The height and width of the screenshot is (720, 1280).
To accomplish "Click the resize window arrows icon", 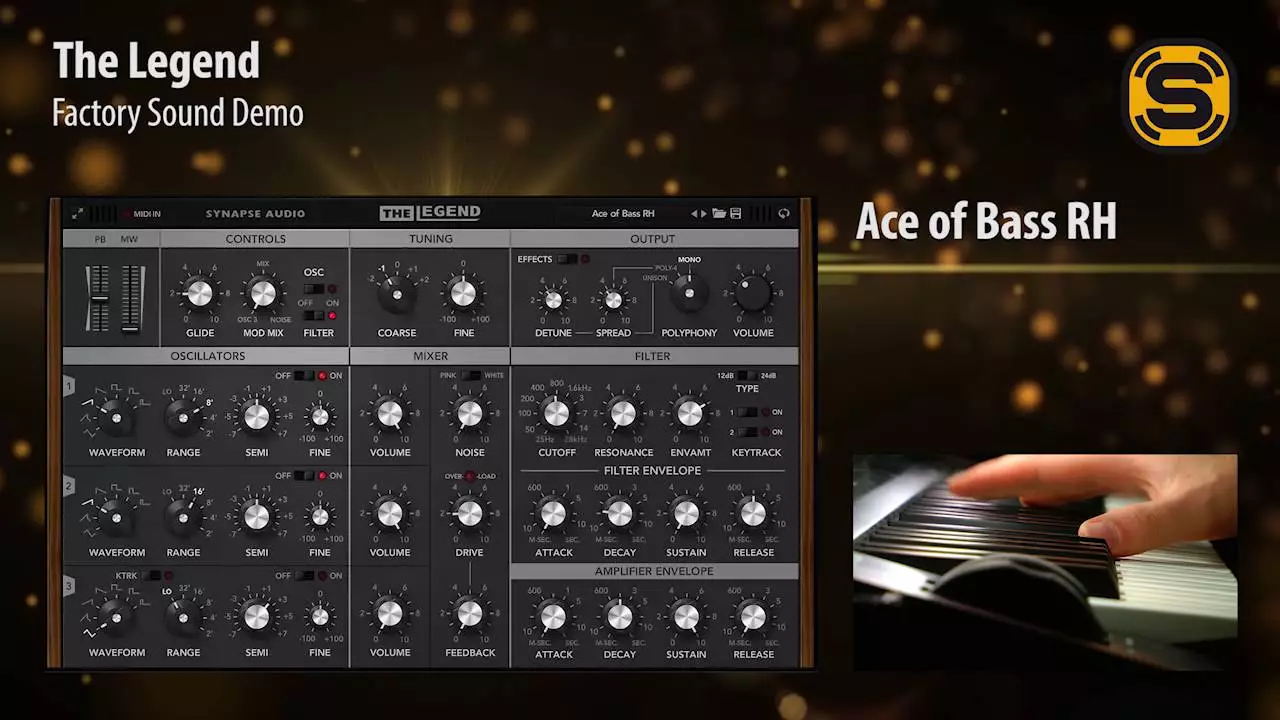I will (78, 214).
